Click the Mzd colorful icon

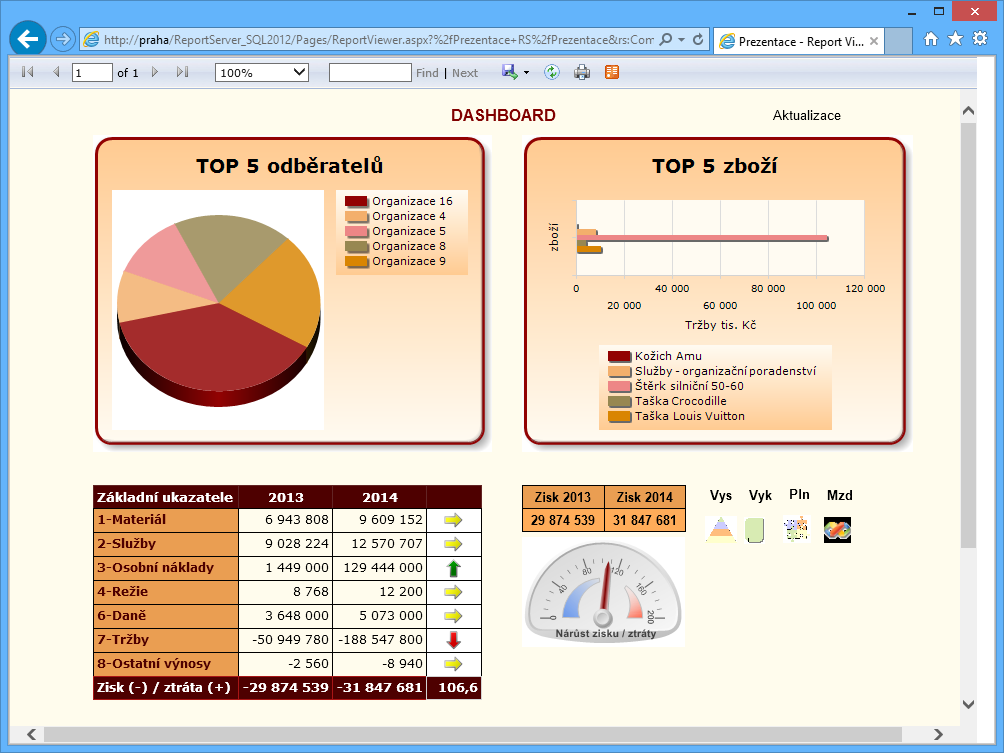(837, 529)
